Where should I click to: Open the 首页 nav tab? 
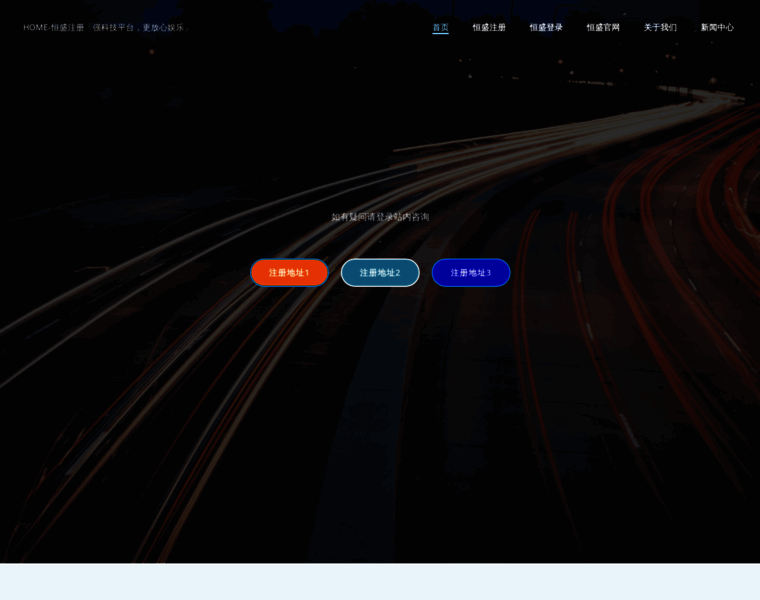click(x=440, y=28)
